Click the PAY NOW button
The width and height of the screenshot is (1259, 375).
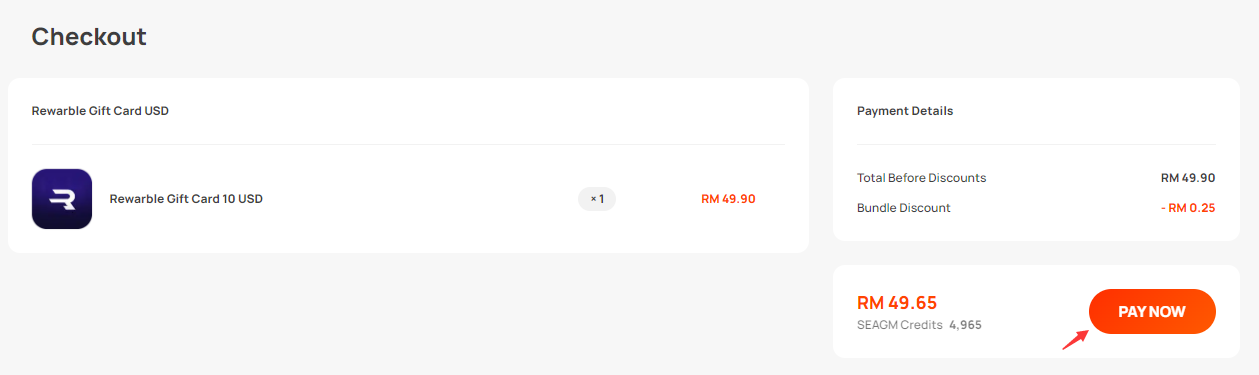coord(1152,312)
